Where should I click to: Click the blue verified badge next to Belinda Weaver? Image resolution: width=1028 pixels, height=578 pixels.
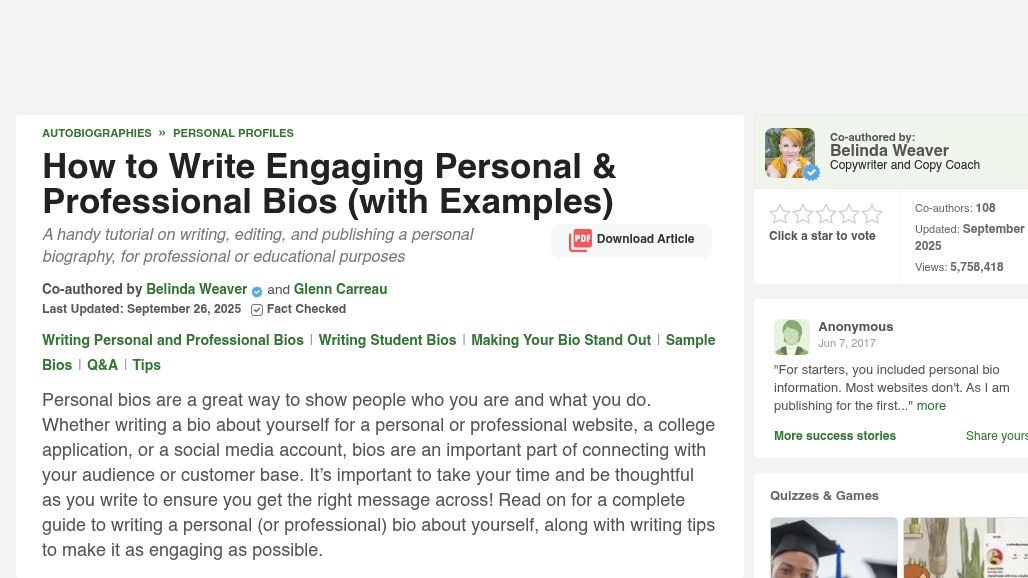(x=257, y=291)
